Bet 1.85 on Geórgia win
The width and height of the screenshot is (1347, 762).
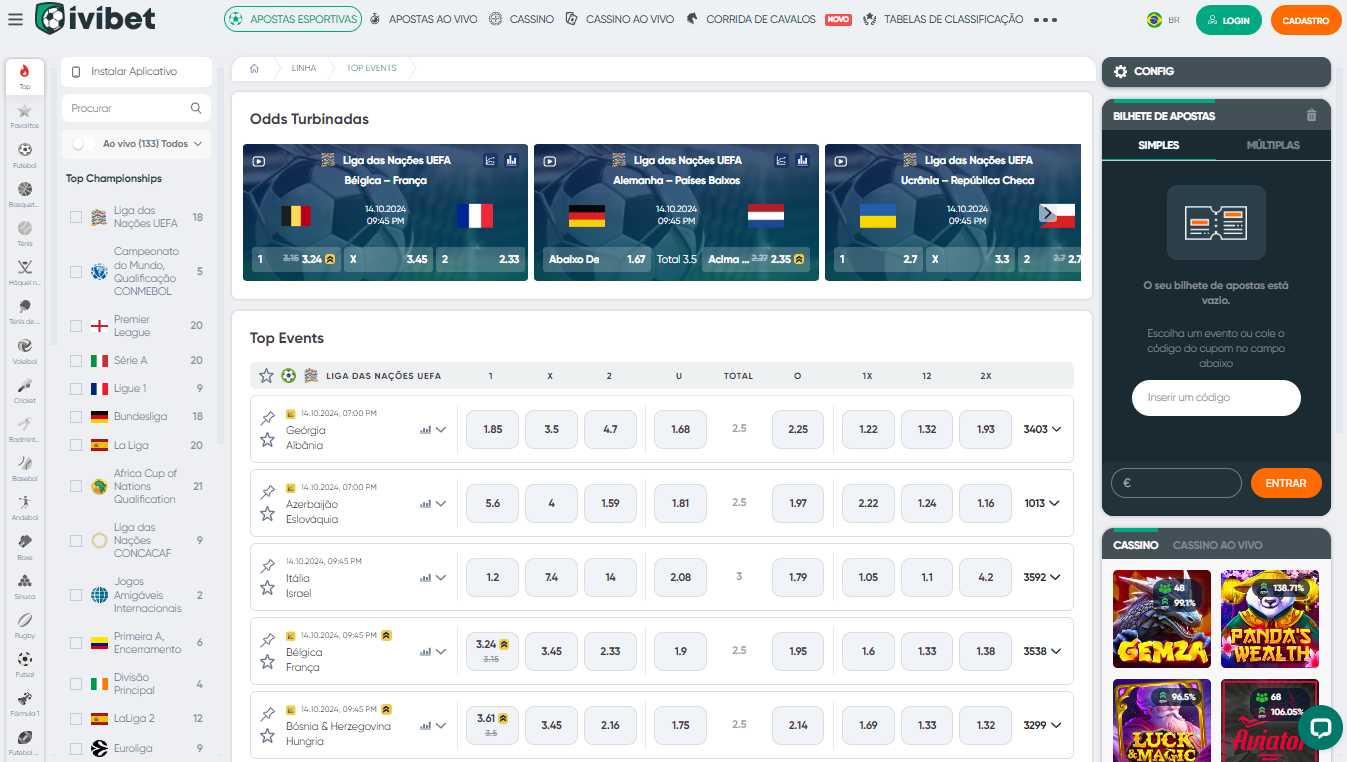[492, 429]
